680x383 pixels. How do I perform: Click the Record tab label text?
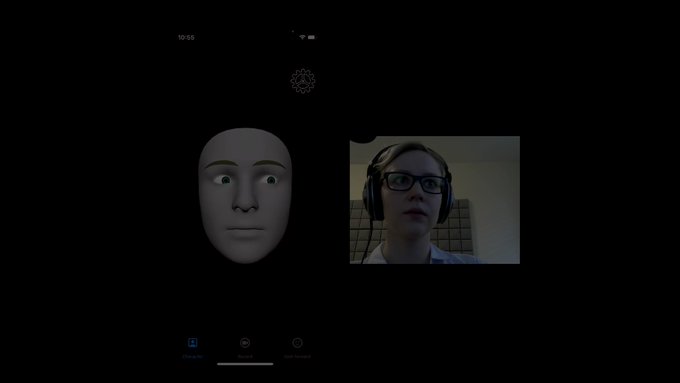pos(245,357)
